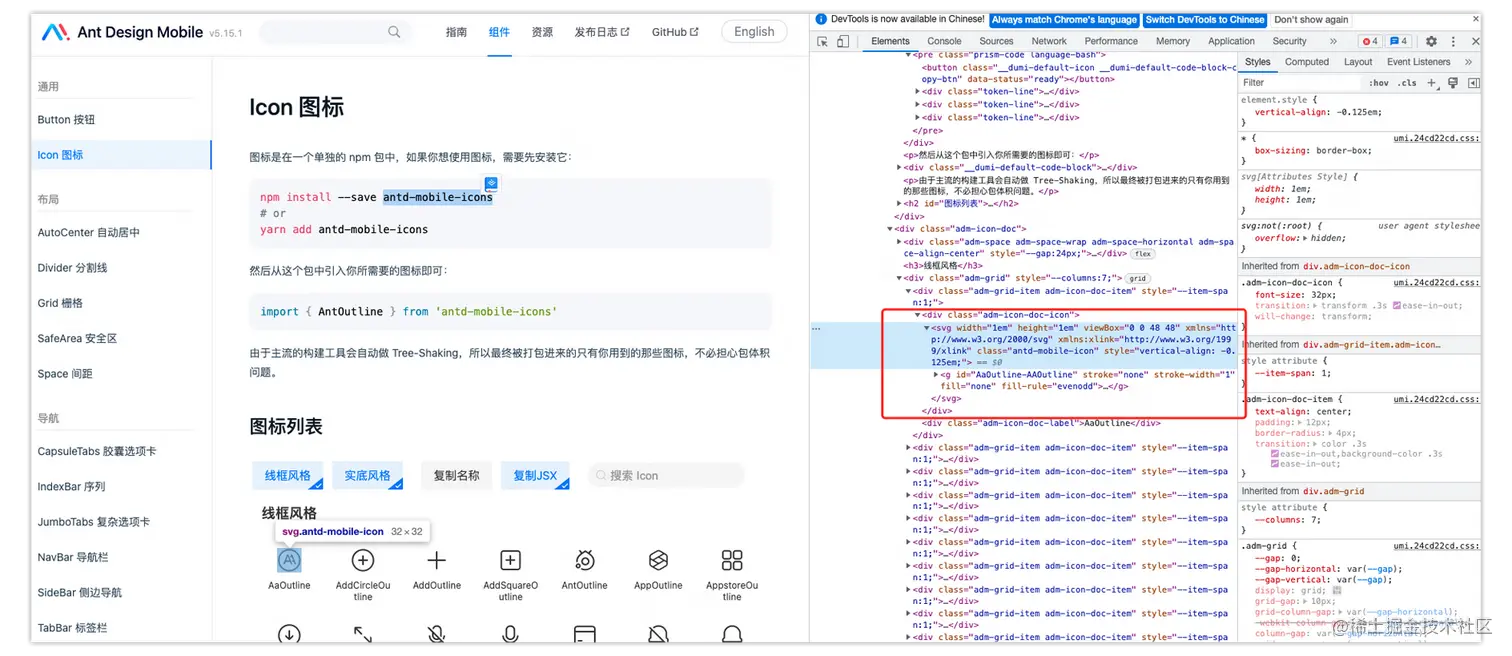The height and width of the screenshot is (656, 1512).
Task: Select the AntOutline icon
Action: [585, 560]
